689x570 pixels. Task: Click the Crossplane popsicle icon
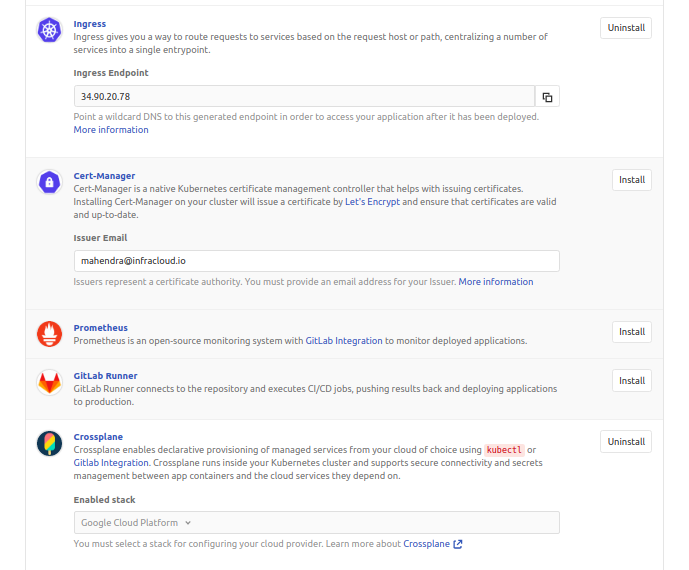coord(49,443)
